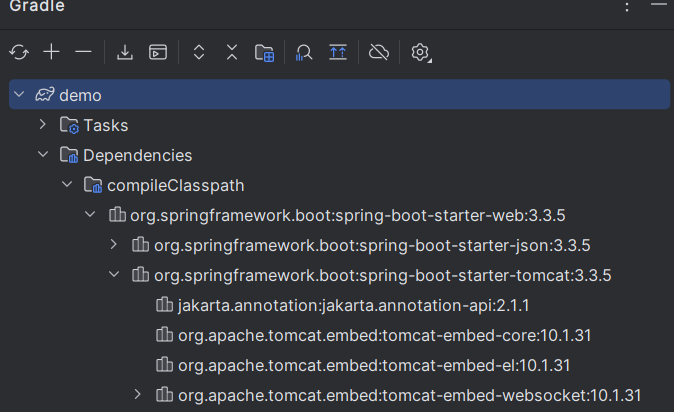Click the plus icon to link Gradle project

coord(52,52)
